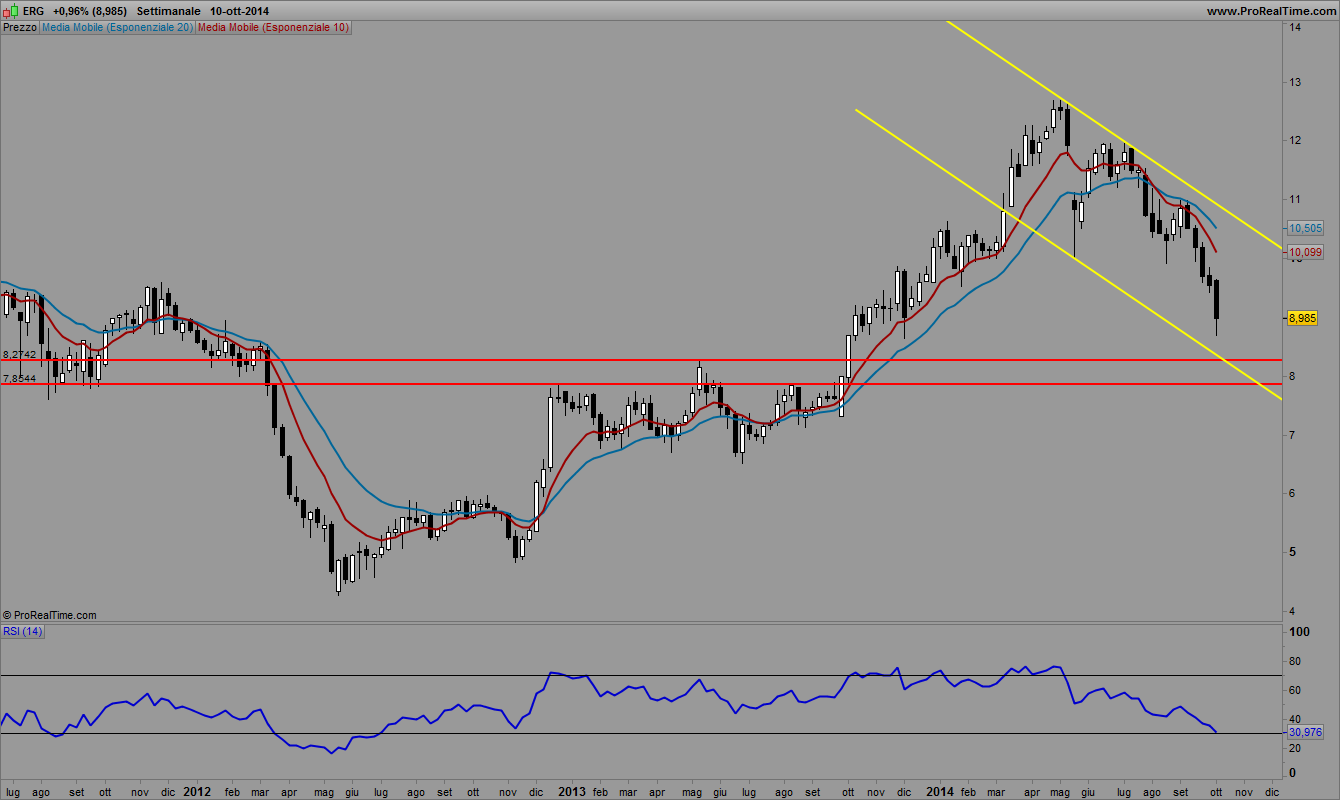The width and height of the screenshot is (1340, 800).
Task: Open Media Mobile (Esponenziale 10) indicator label
Action: point(273,28)
